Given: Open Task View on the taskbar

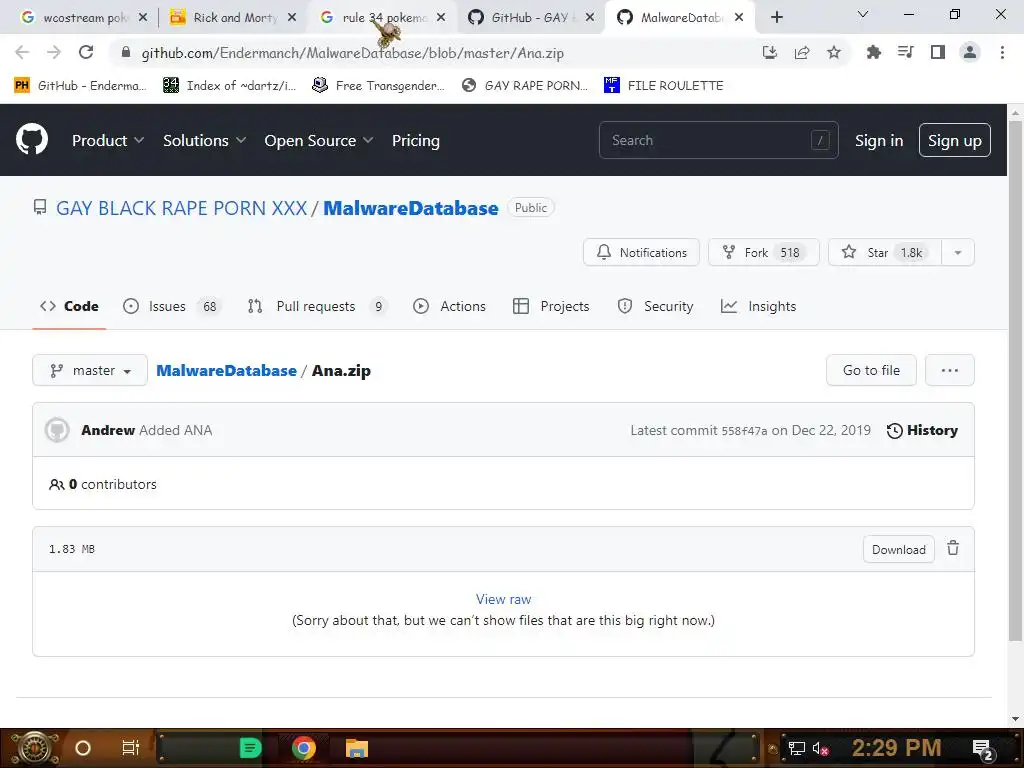Looking at the screenshot, I should pyautogui.click(x=131, y=748).
